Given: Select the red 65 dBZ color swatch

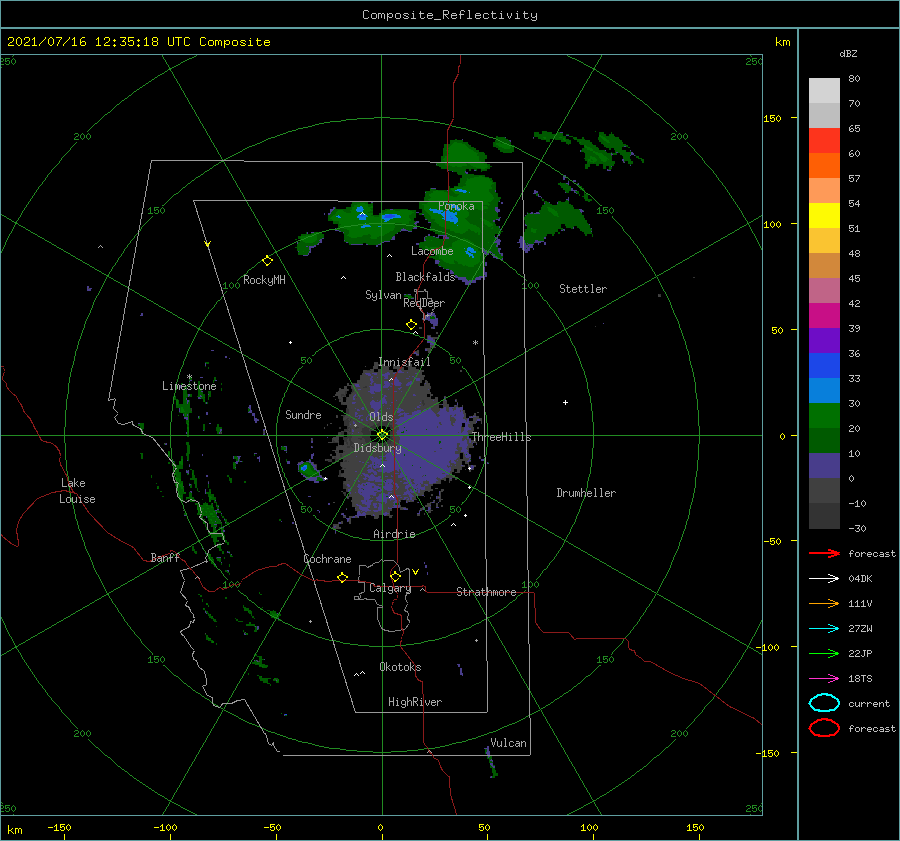Looking at the screenshot, I should pyautogui.click(x=824, y=140).
